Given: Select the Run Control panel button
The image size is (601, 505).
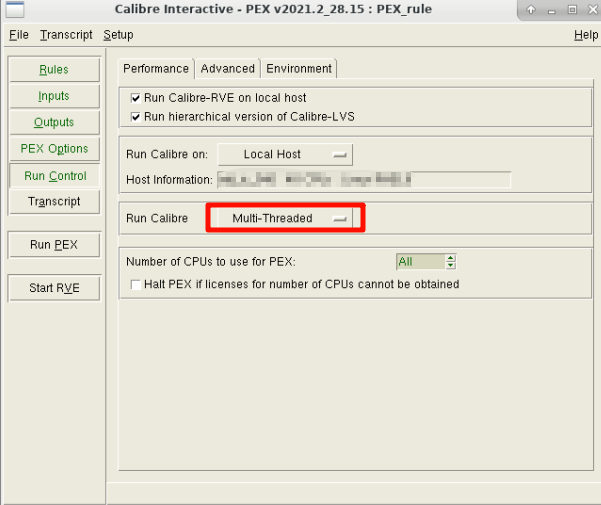Looking at the screenshot, I should (x=55, y=175).
